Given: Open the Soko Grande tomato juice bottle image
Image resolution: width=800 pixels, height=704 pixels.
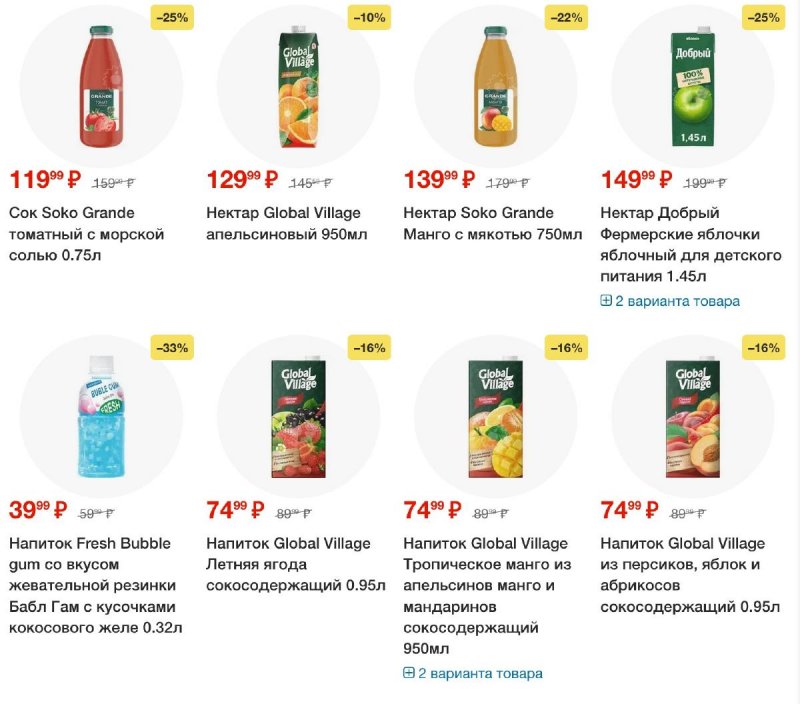Looking at the screenshot, I should coord(101,86).
